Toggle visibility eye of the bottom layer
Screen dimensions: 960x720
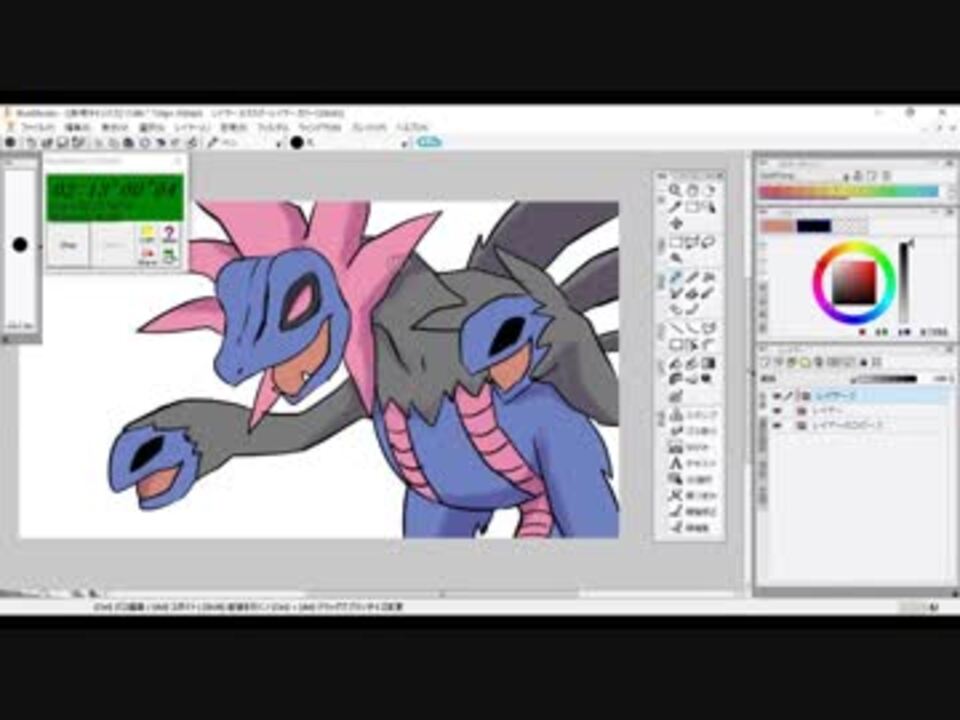pyautogui.click(x=777, y=425)
